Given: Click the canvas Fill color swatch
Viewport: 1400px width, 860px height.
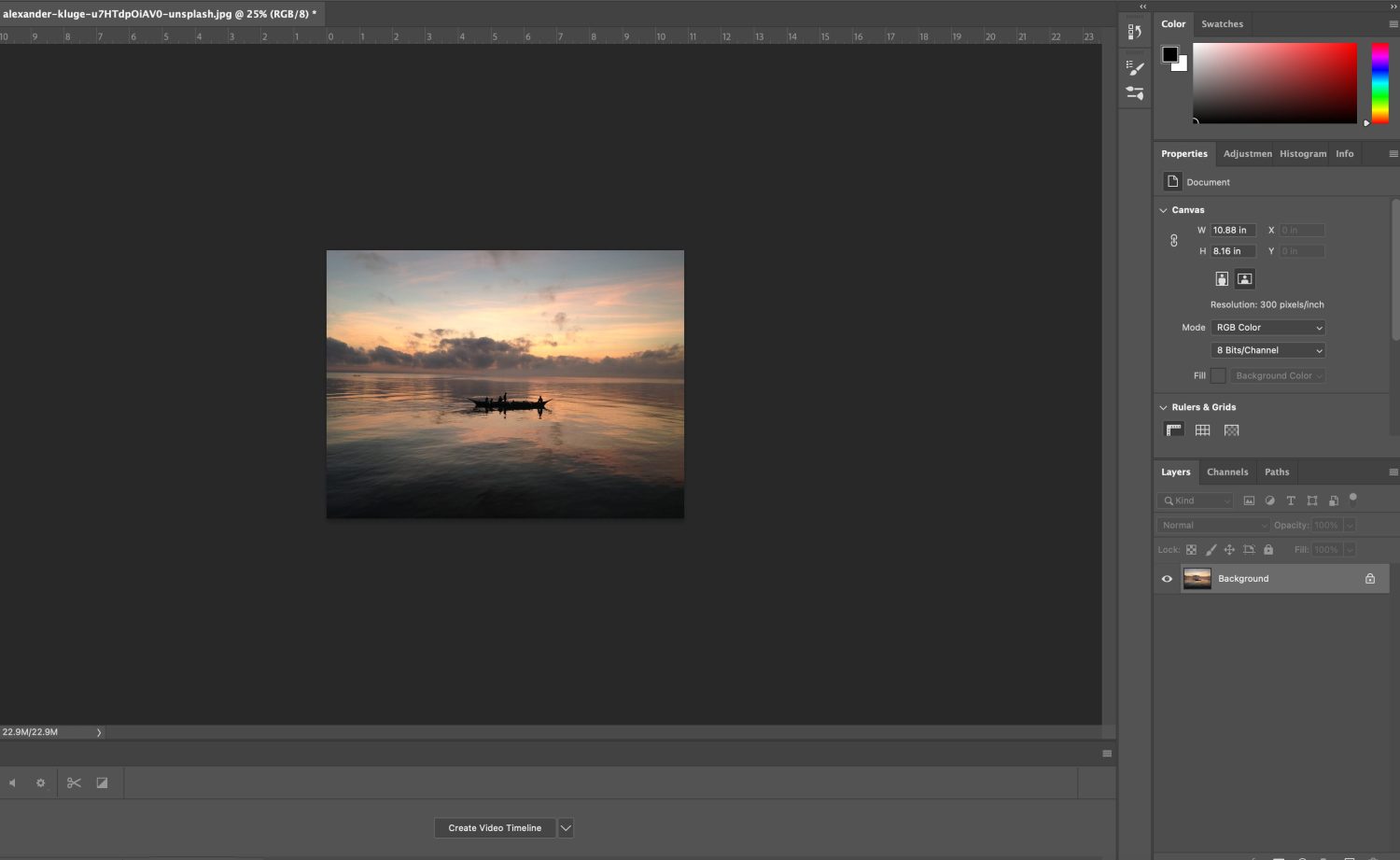Looking at the screenshot, I should tap(1218, 375).
